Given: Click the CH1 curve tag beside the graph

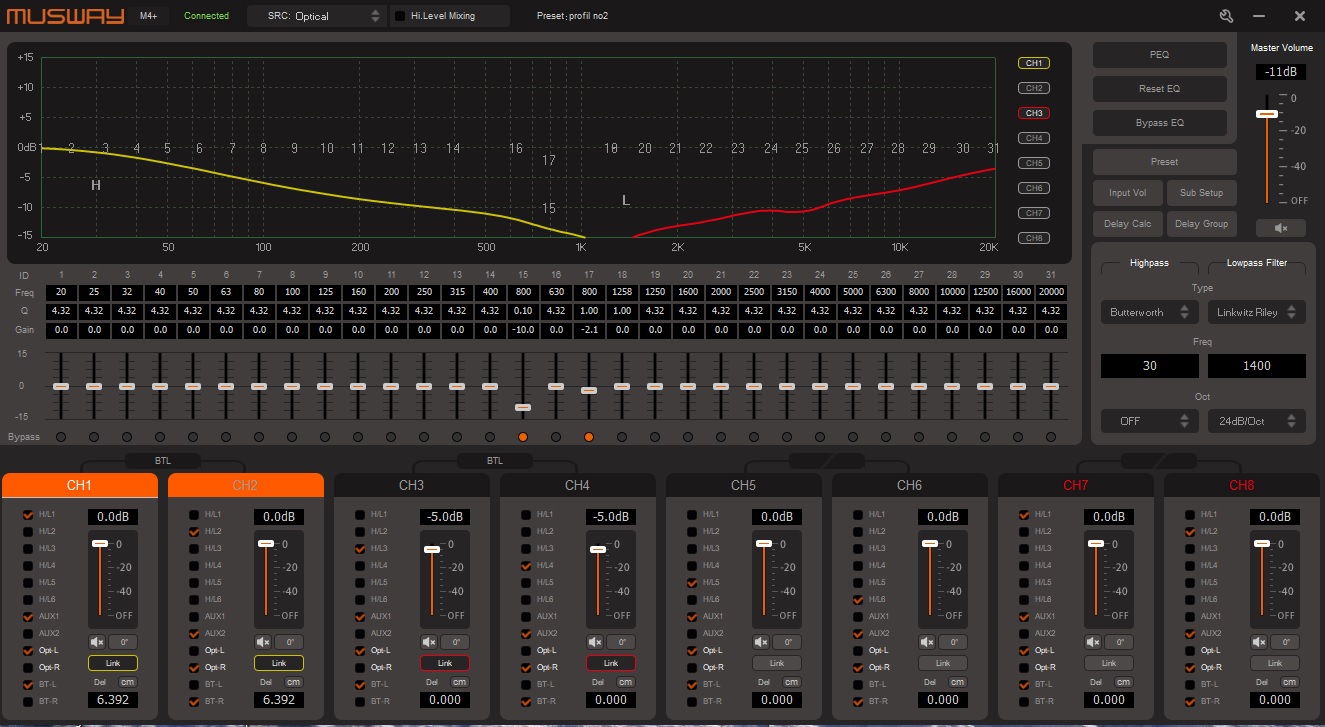Looking at the screenshot, I should point(1033,63).
